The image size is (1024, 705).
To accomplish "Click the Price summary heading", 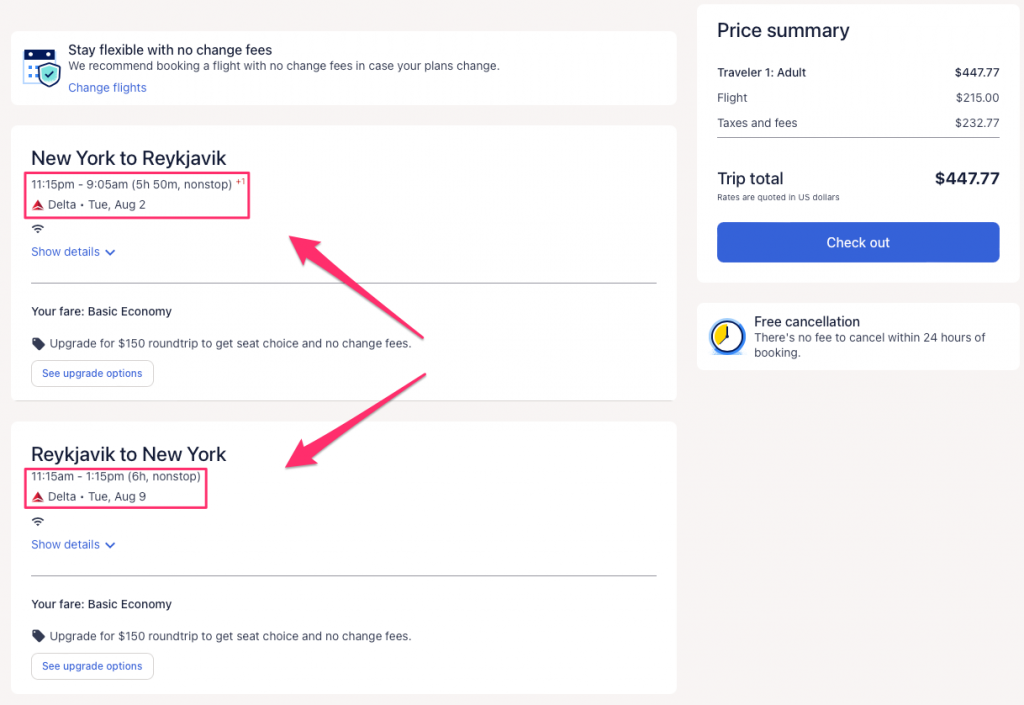I will 783,30.
